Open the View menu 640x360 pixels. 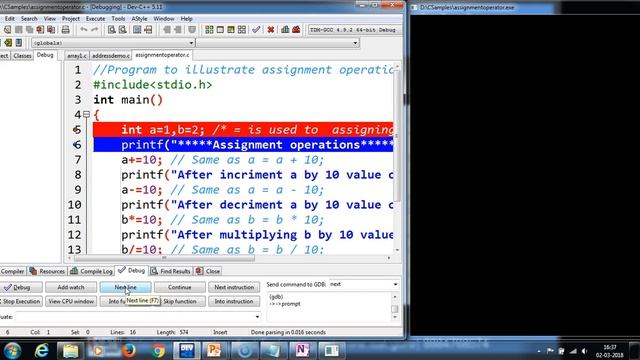[50, 19]
